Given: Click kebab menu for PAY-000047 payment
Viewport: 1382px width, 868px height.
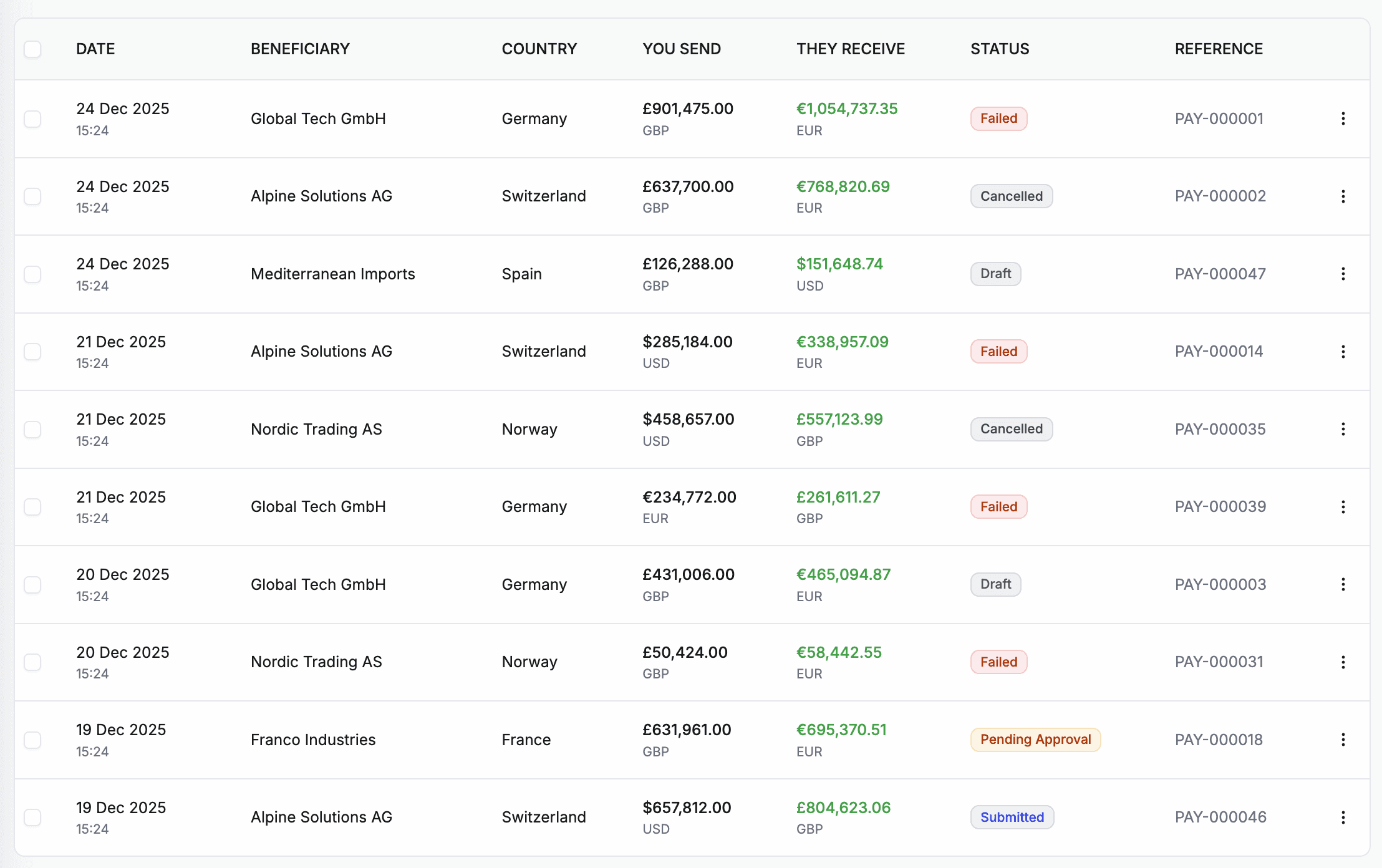Looking at the screenshot, I should point(1343,274).
